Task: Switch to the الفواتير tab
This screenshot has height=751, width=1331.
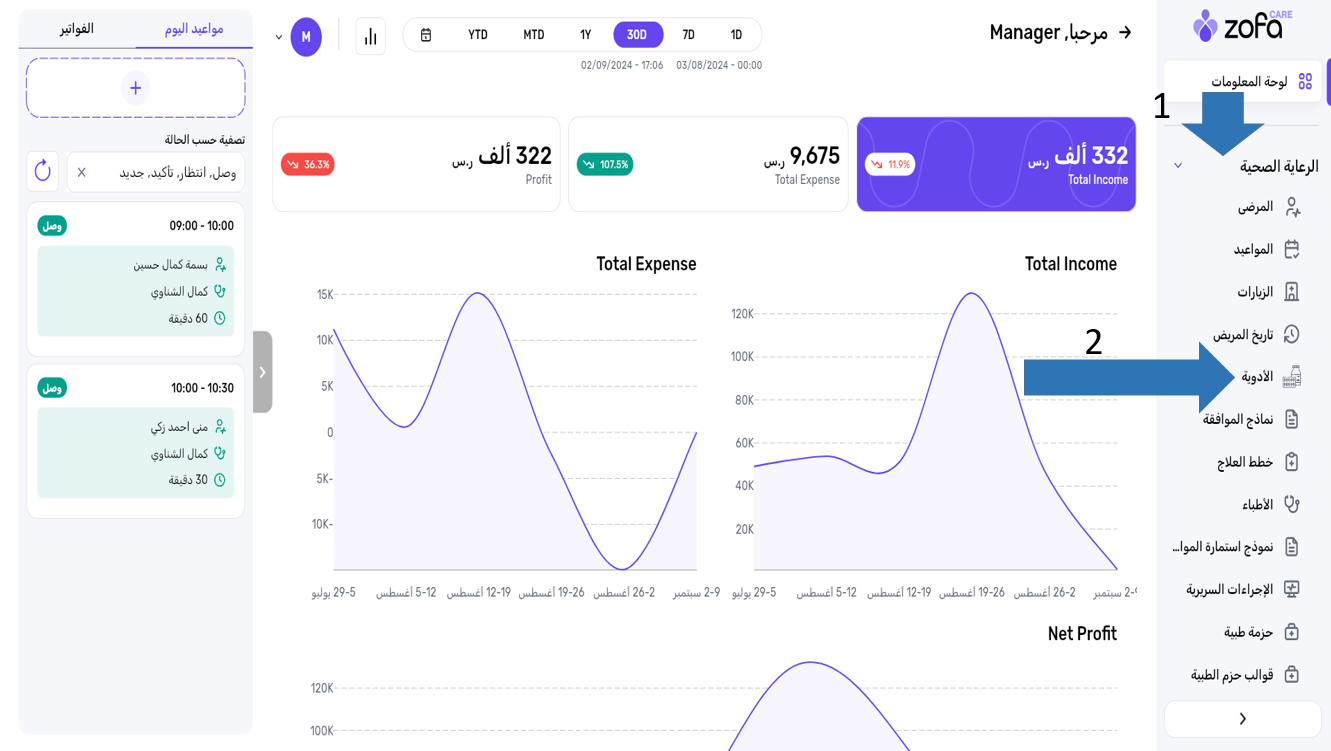Action: pyautogui.click(x=77, y=29)
